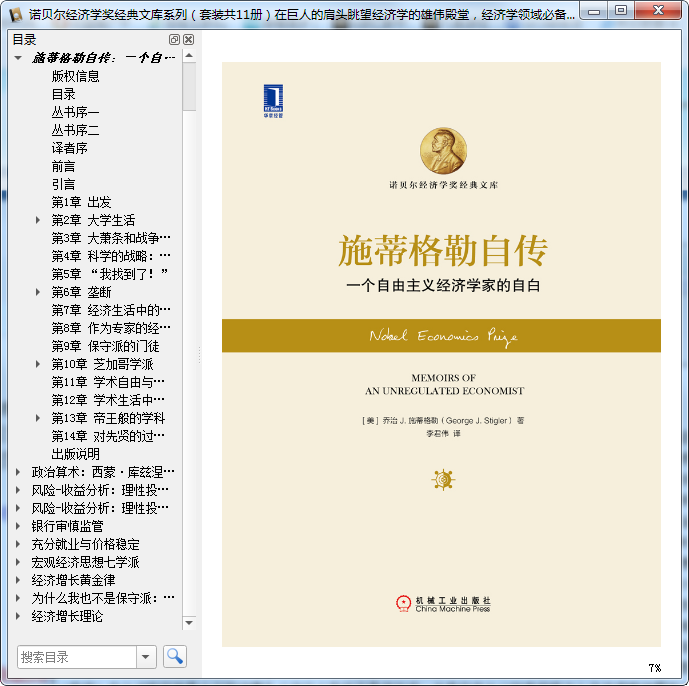This screenshot has width=689, height=686.
Task: Click scroll-up arrow of contents list
Action: [189, 56]
